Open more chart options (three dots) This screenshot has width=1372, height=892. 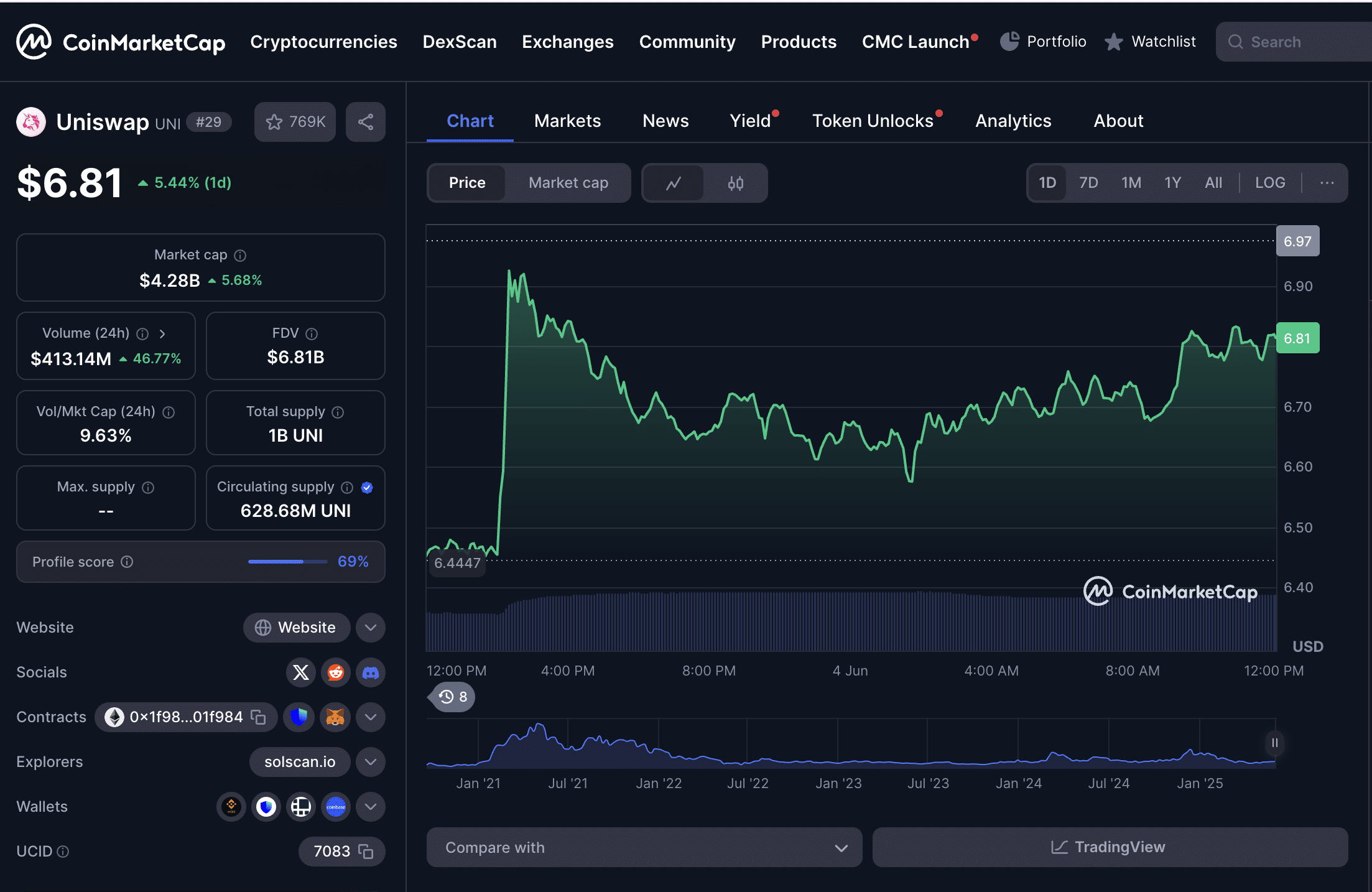pos(1327,183)
